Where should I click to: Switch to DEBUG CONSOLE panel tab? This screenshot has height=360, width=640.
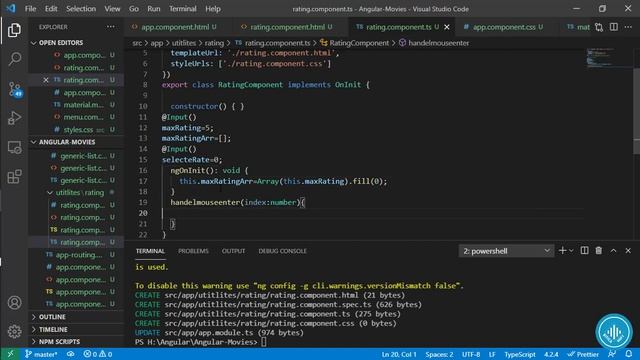tap(282, 251)
